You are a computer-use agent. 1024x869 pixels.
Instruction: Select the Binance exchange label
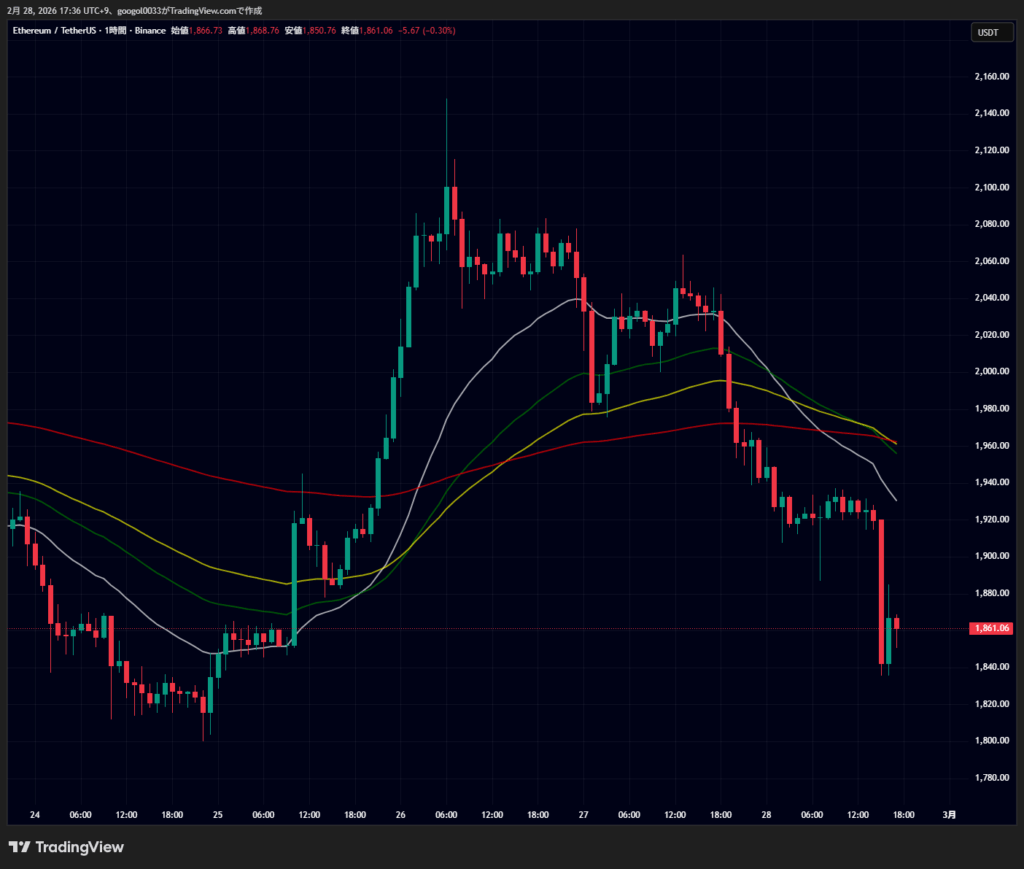click(148, 30)
